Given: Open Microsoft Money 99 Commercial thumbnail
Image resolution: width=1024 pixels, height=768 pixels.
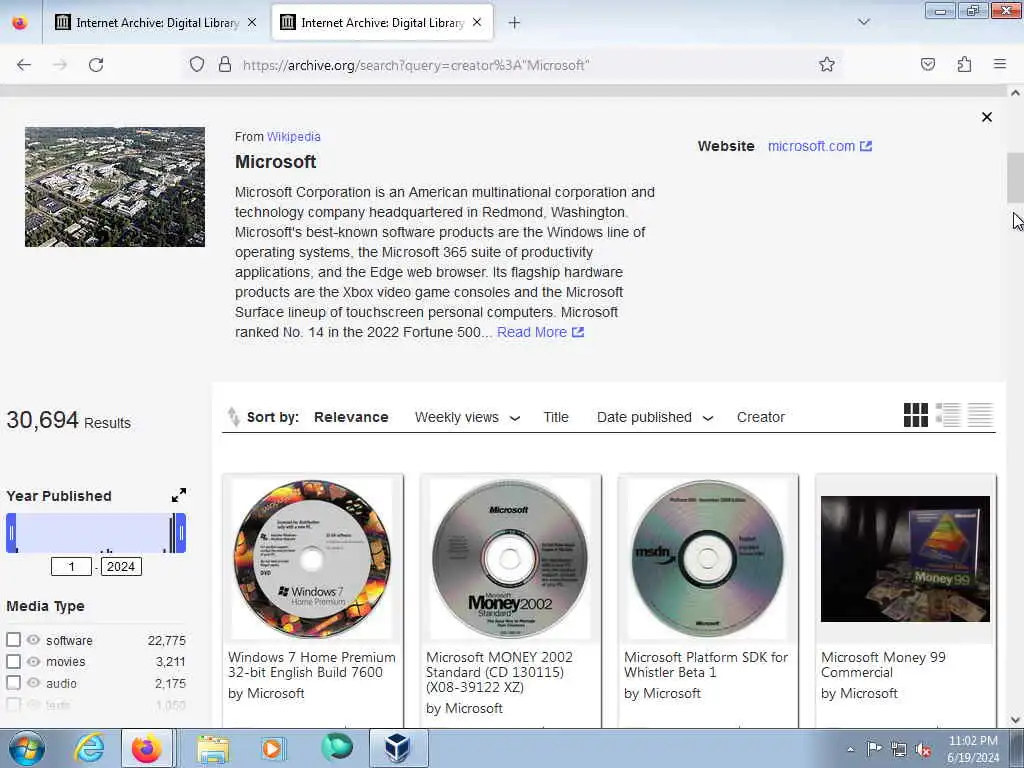Looking at the screenshot, I should click(905, 559).
